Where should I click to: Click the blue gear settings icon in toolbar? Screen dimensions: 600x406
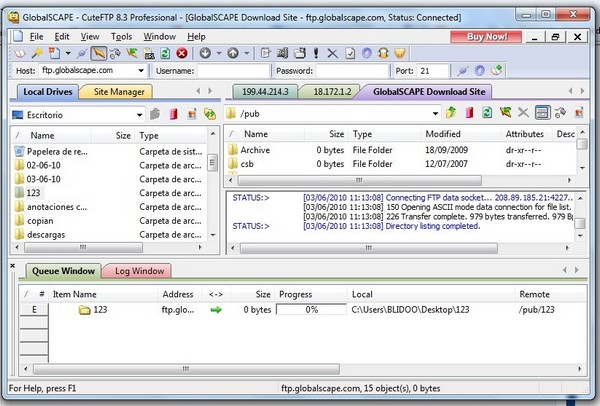click(367, 53)
